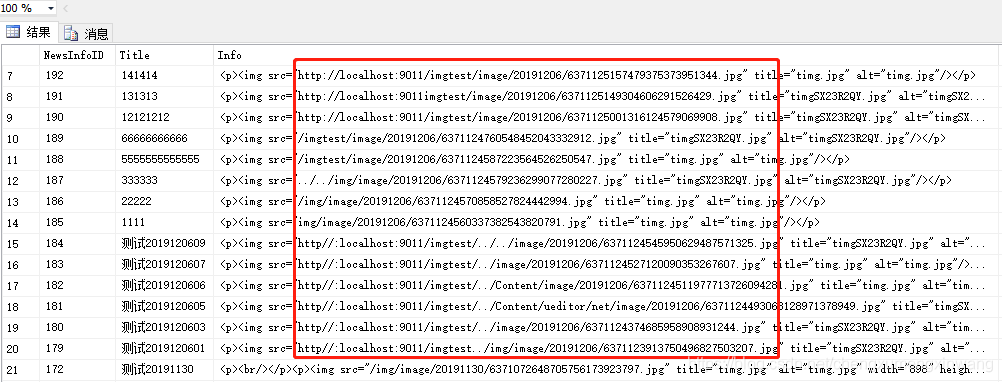Select the row header numbered 16
This screenshot has width=1002, height=382.
[20, 264]
